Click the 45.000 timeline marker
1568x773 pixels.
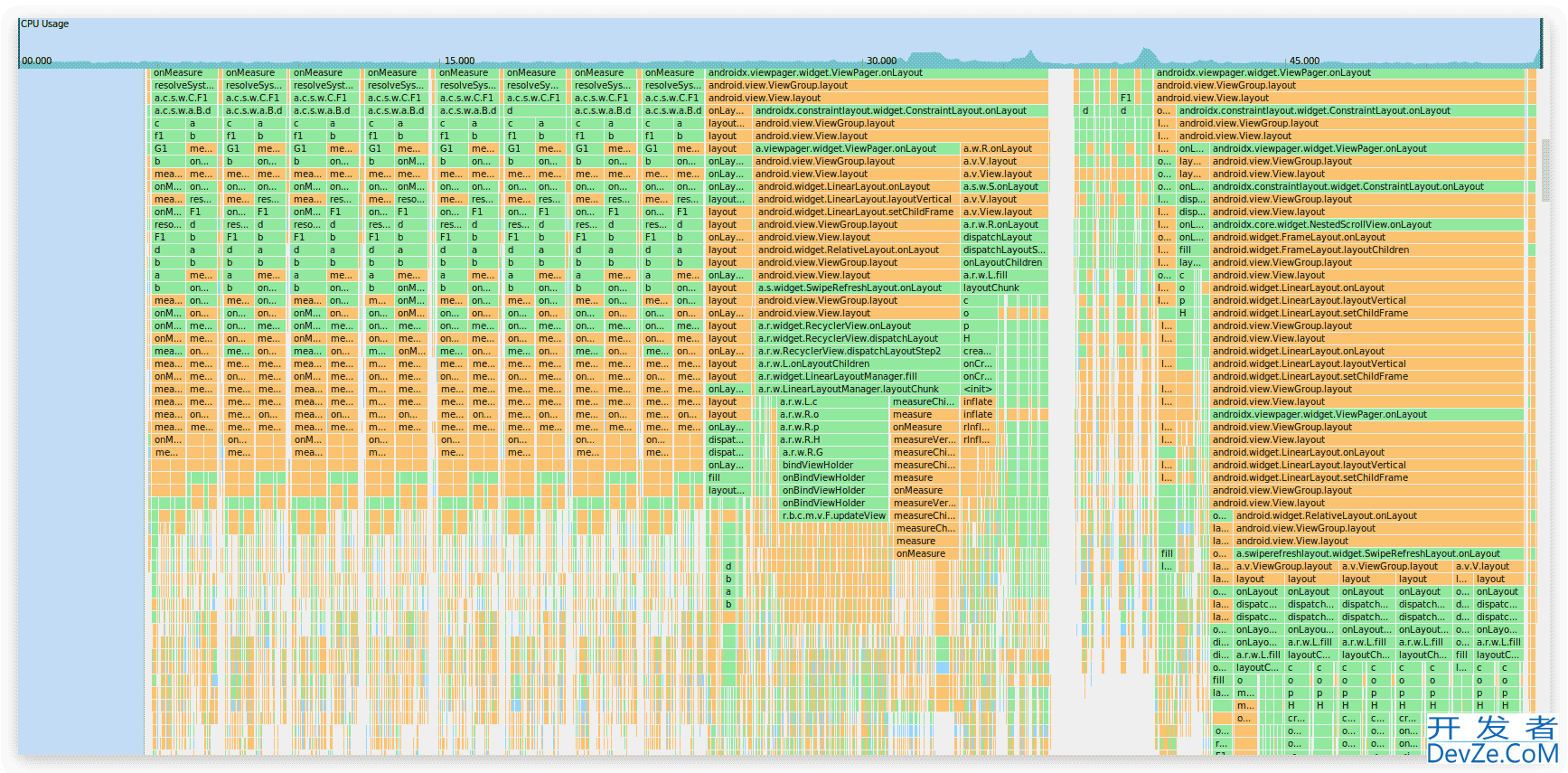coord(1304,61)
